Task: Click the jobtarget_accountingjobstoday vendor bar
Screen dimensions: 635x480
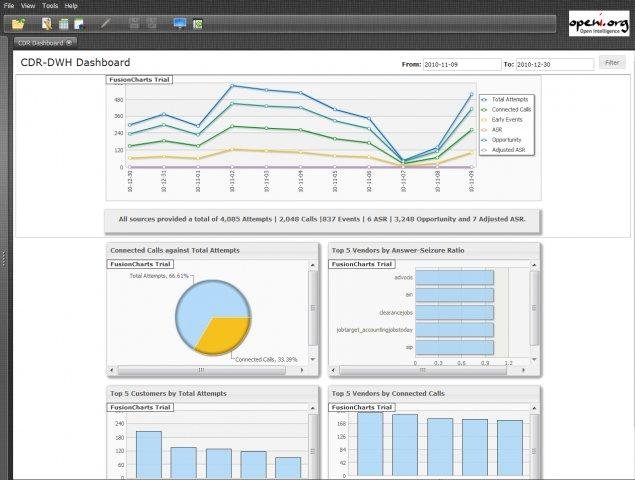Action: coord(454,330)
